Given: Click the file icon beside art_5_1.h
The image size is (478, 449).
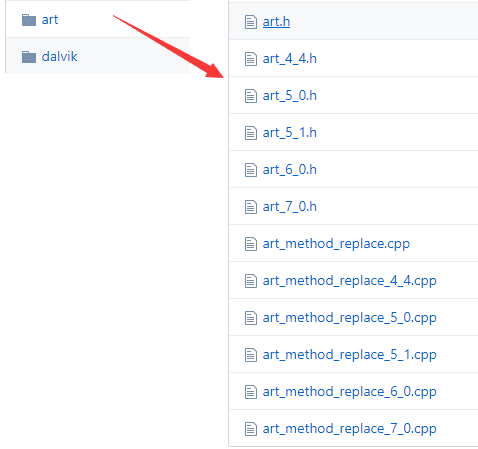Looking at the screenshot, I should pyautogui.click(x=251, y=133).
